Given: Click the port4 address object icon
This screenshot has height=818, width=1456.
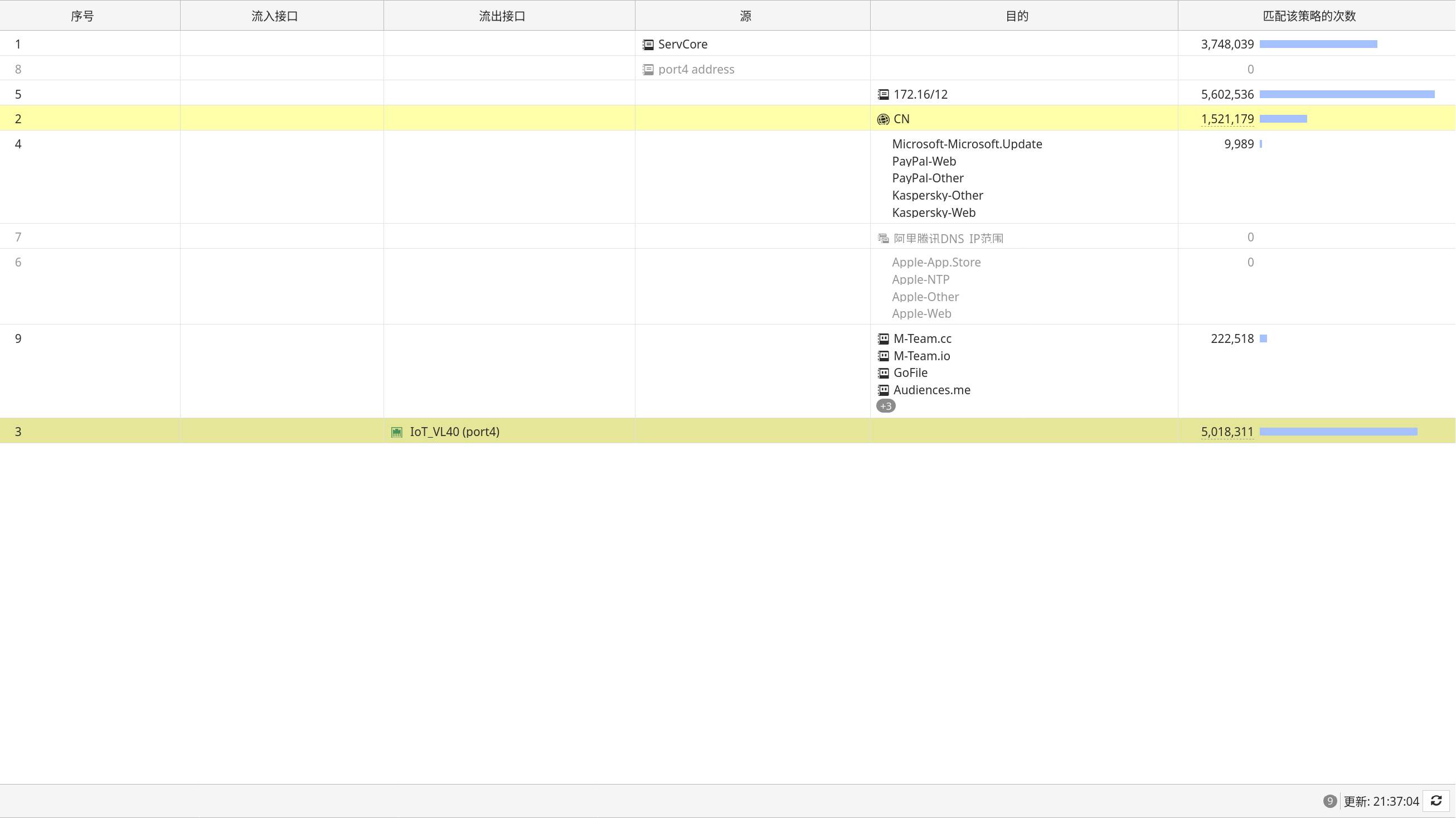Looking at the screenshot, I should pyautogui.click(x=648, y=70).
